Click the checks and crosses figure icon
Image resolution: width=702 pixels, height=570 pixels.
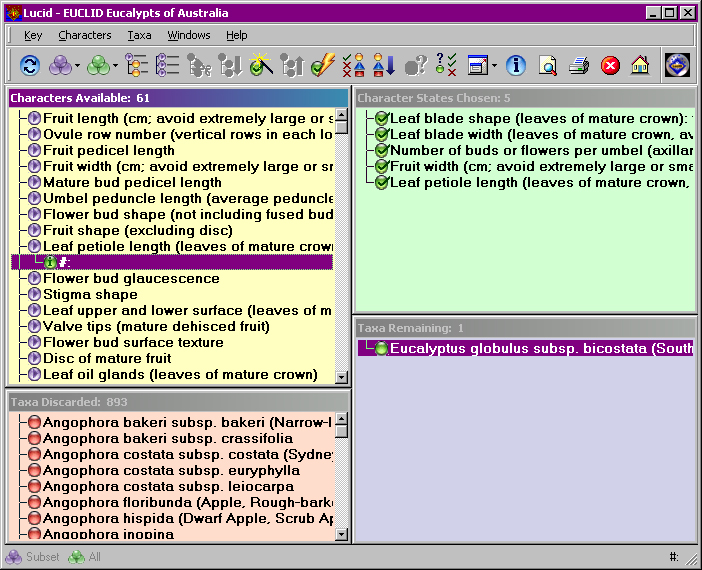[353, 65]
